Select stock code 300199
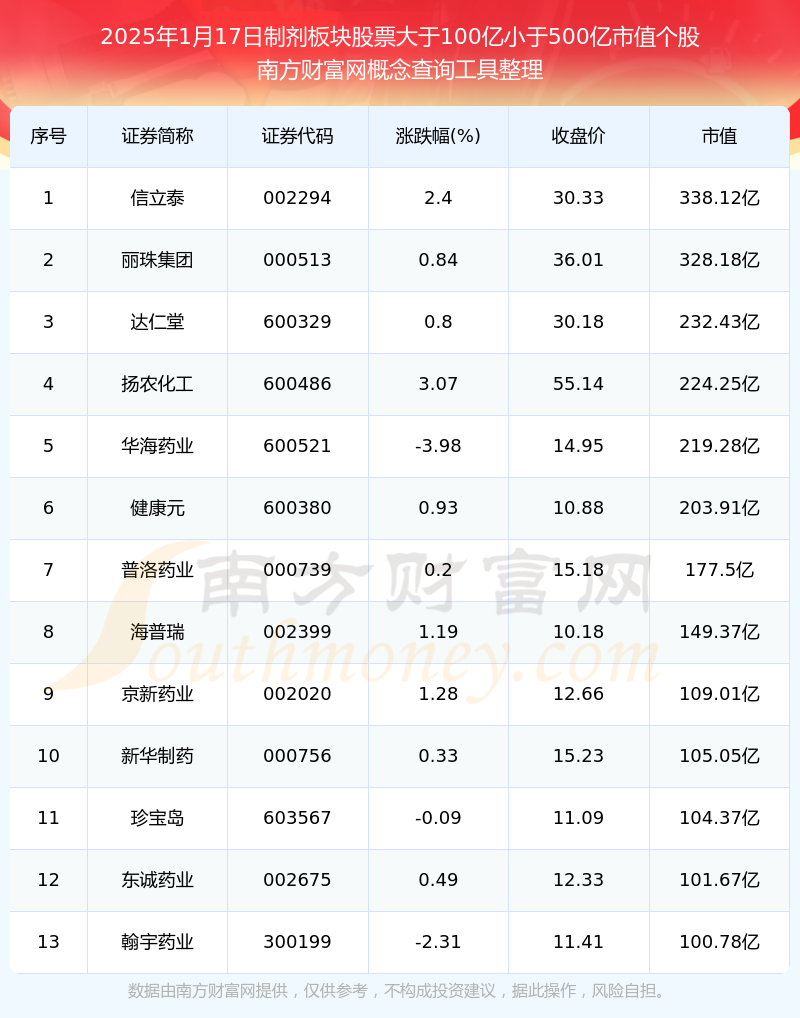Screen dimensions: 800x1018 (297, 942)
